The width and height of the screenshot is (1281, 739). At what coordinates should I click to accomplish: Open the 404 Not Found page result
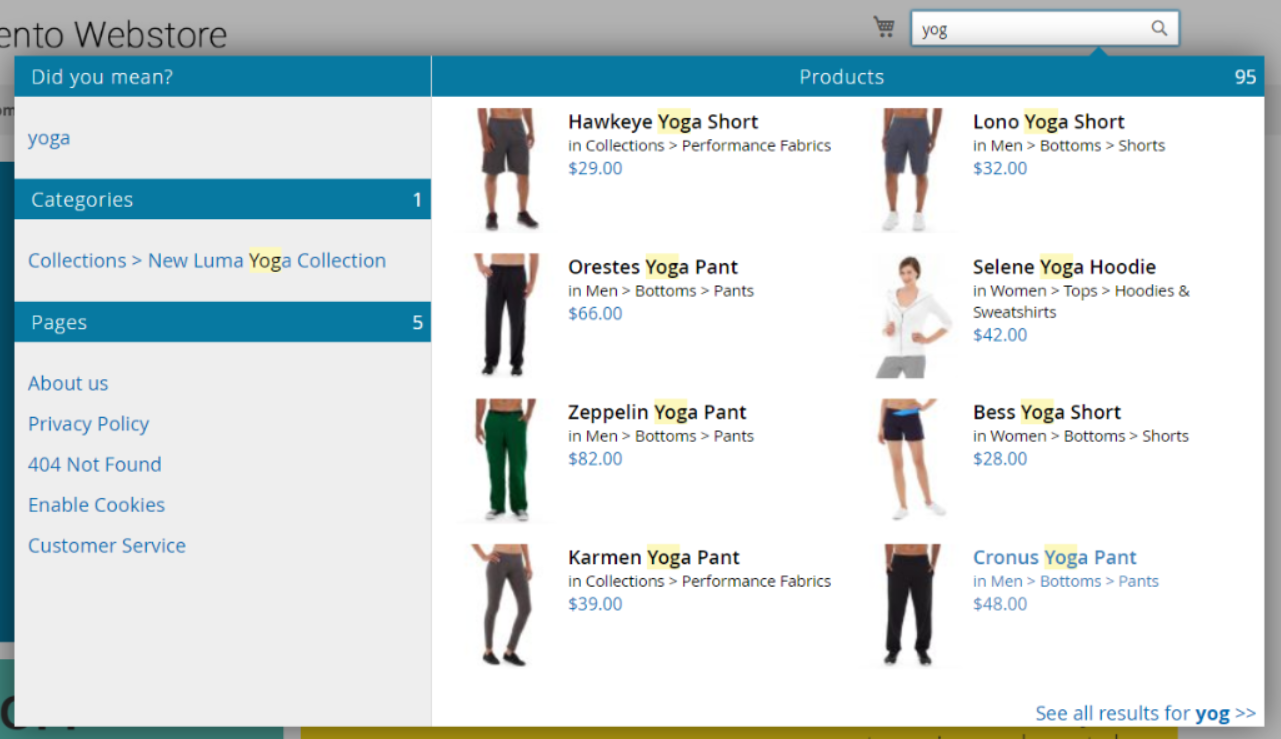[x=94, y=465]
